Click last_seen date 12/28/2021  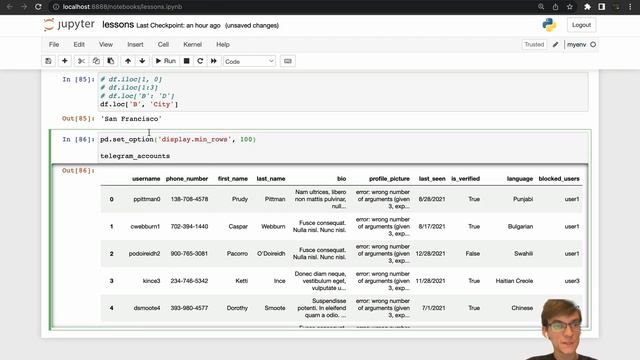point(430,253)
